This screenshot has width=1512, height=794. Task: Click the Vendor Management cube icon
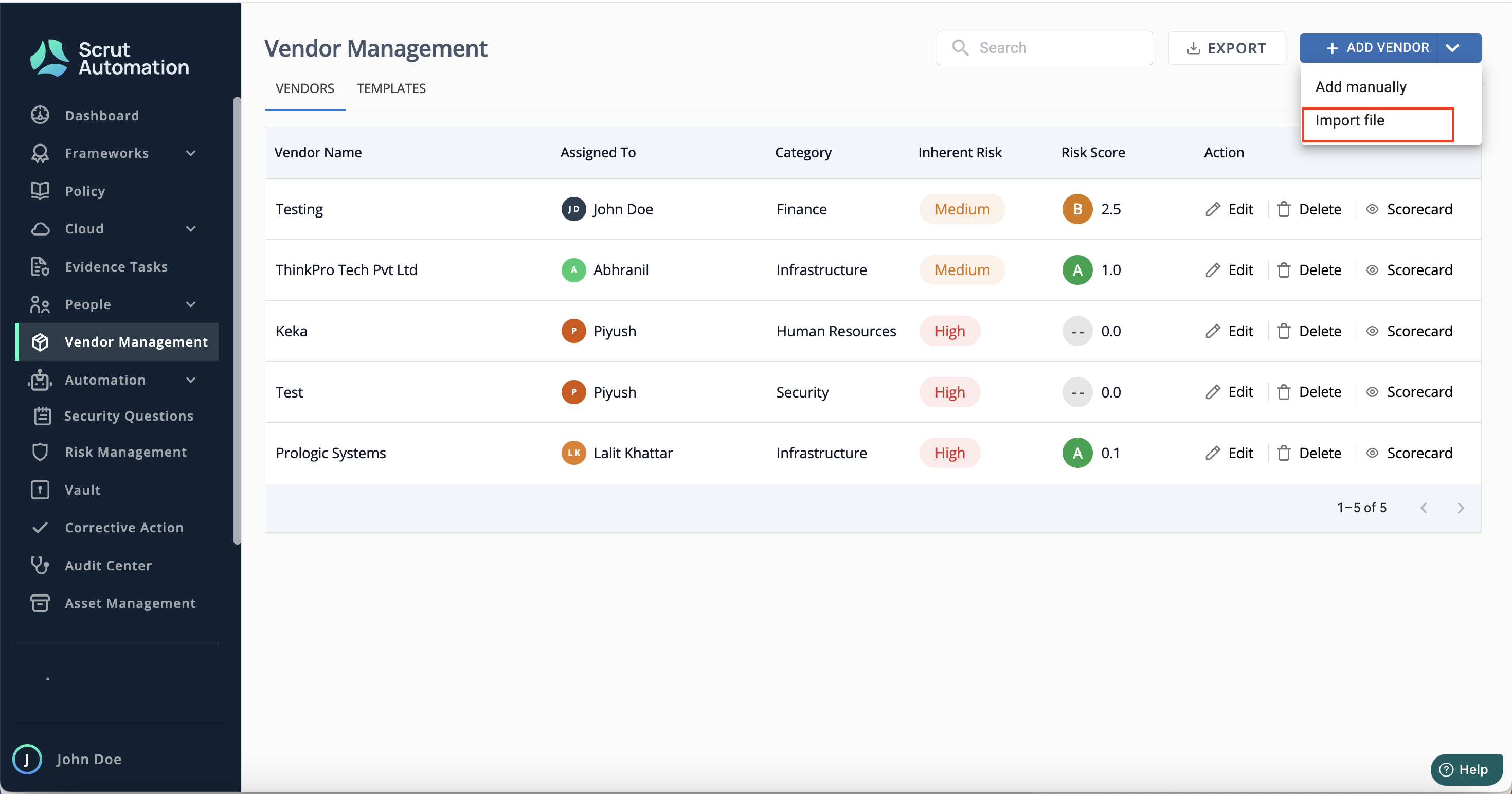[x=40, y=341]
